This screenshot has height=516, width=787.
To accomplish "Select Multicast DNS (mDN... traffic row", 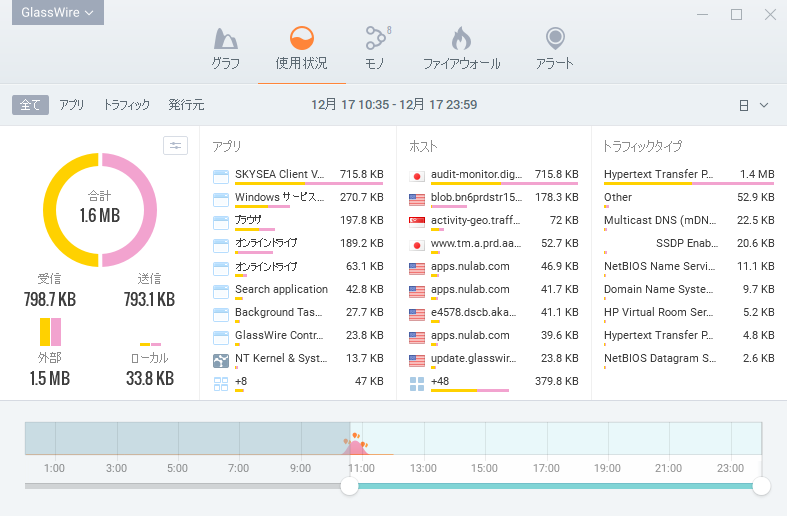I will pyautogui.click(x=689, y=222).
